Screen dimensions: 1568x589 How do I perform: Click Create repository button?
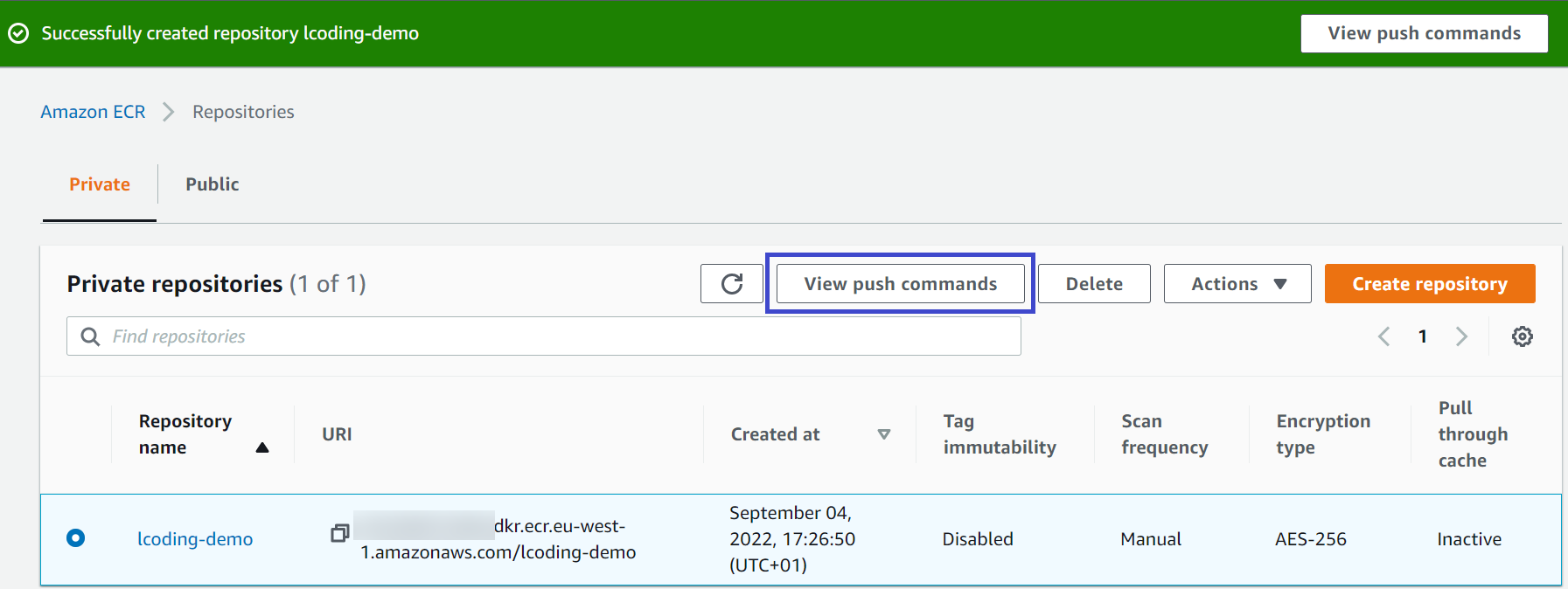1430,284
